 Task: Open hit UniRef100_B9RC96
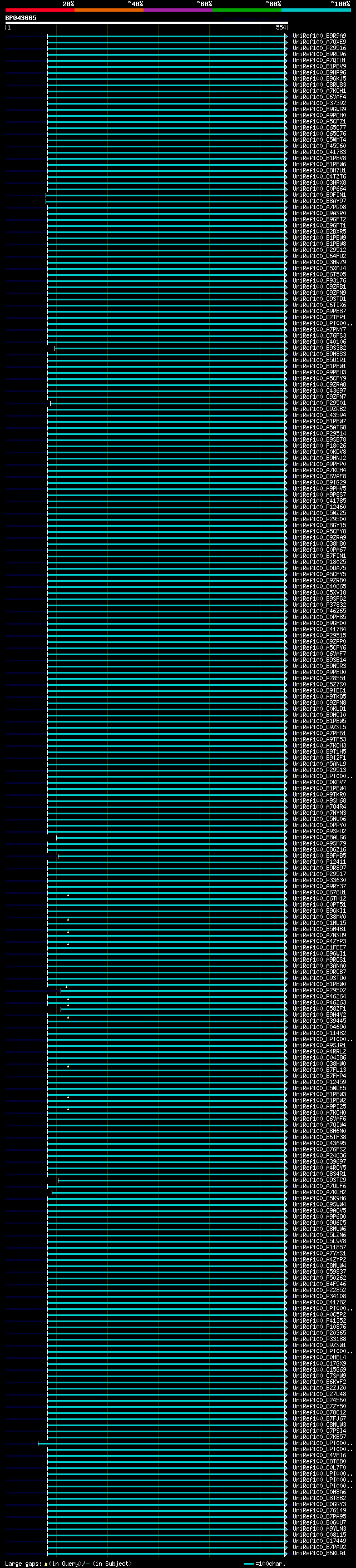[x=319, y=54]
